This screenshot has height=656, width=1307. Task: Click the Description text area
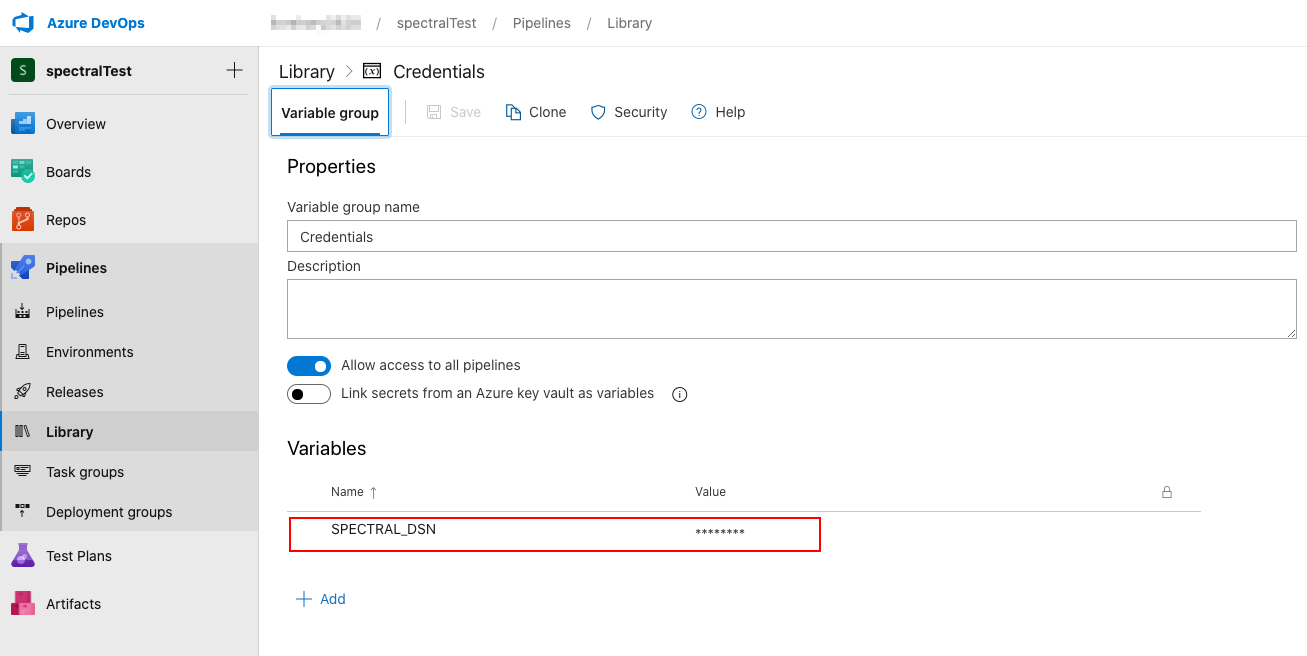(791, 309)
